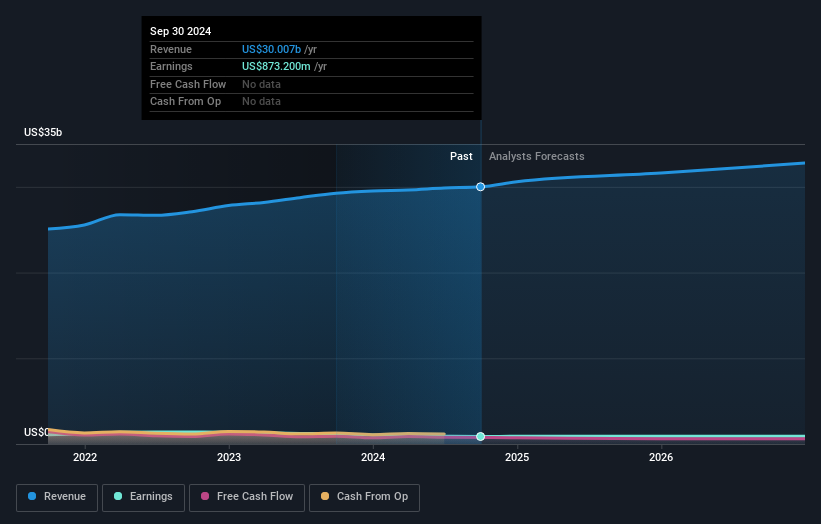Click the blue Revenue data point marker
The image size is (821, 524).
480,187
